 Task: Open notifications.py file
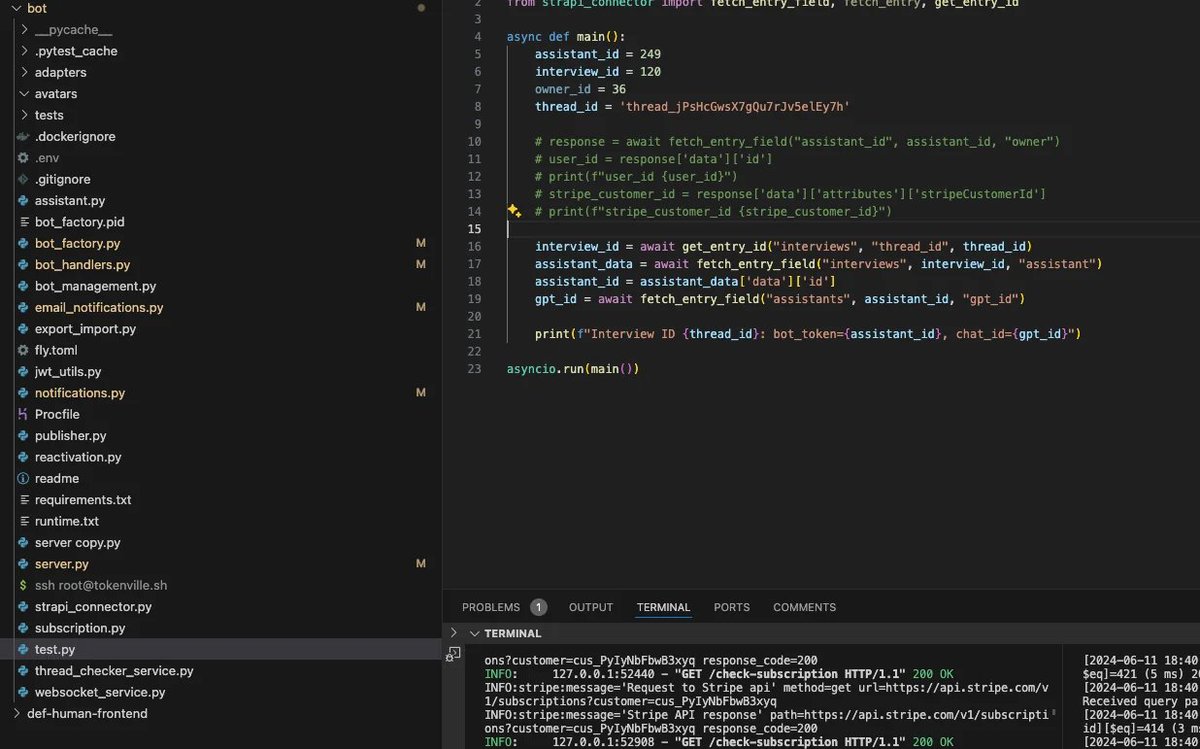tap(80, 393)
